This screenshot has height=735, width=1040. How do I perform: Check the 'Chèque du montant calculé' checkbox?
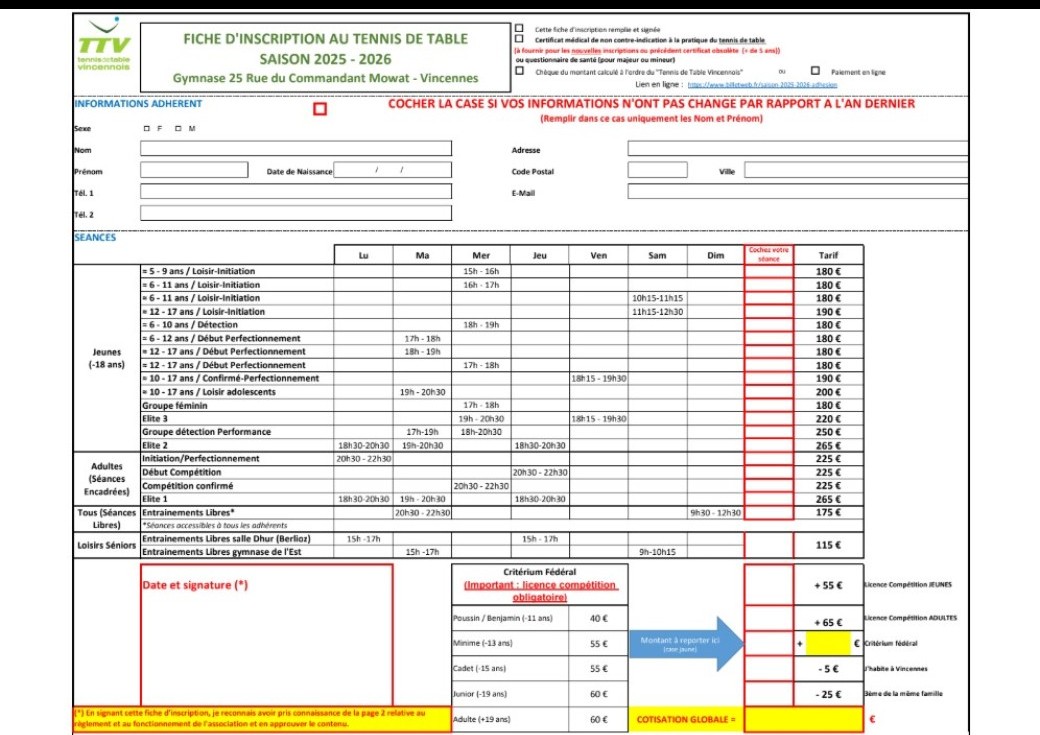(519, 71)
